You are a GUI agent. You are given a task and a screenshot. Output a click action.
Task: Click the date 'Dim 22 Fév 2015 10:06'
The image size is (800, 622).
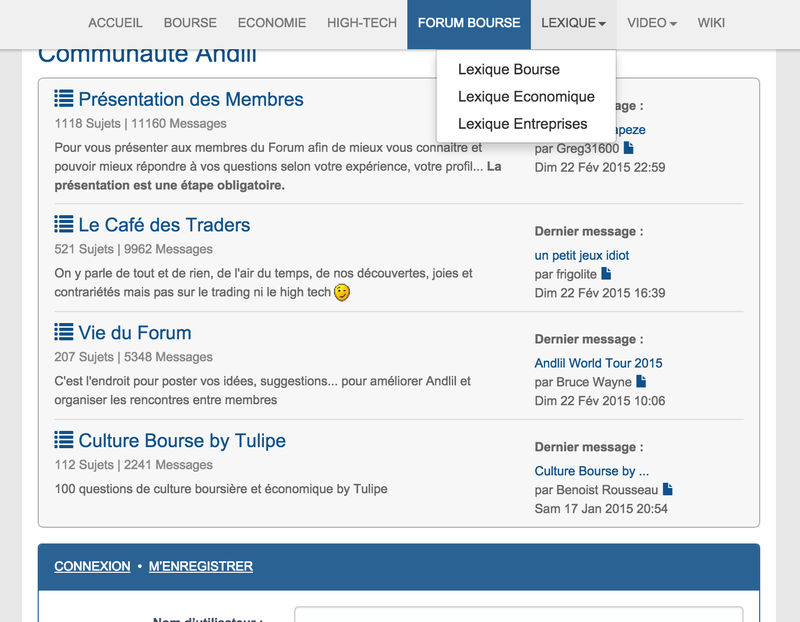click(600, 401)
